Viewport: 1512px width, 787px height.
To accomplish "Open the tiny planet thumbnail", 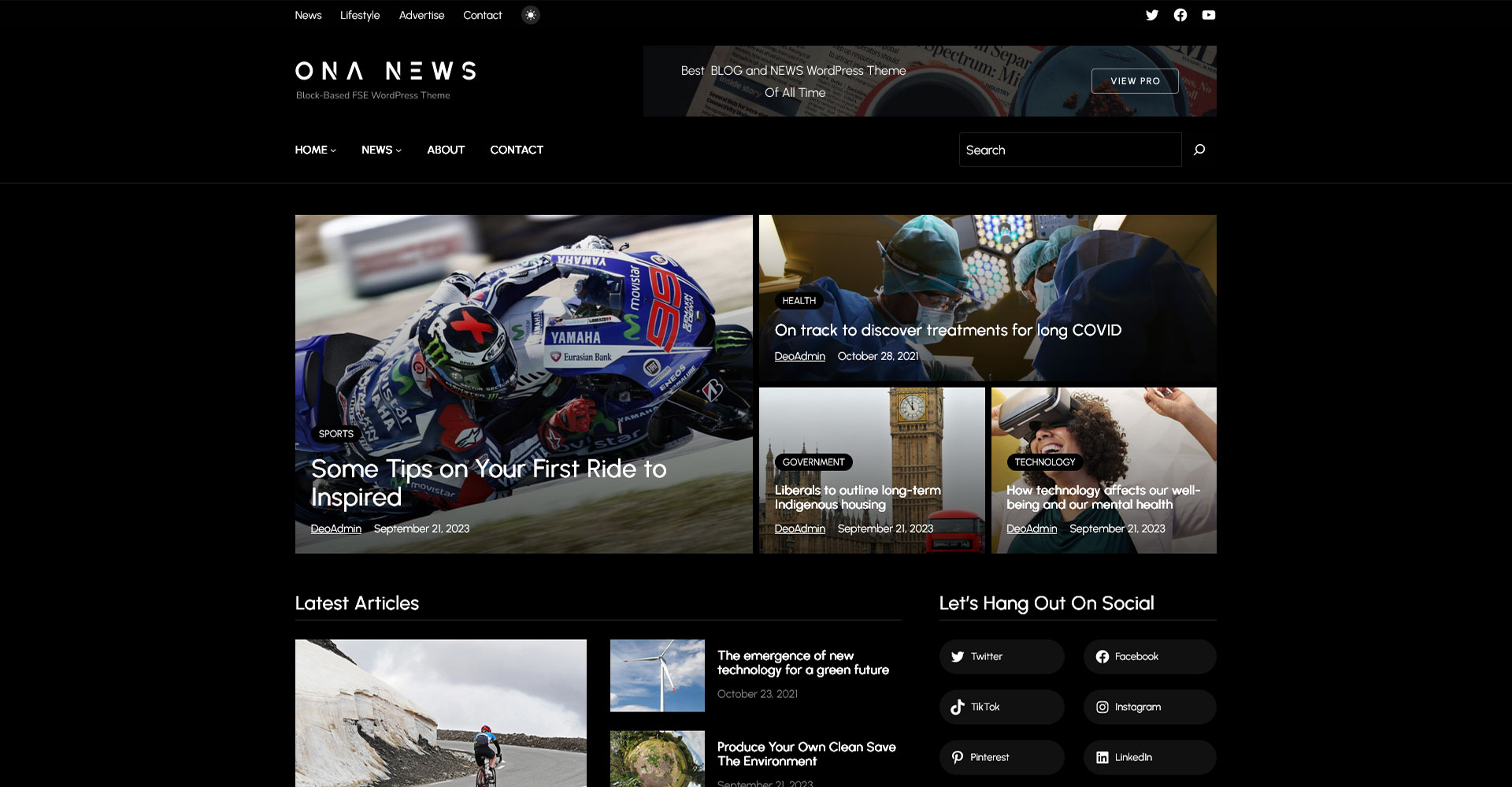I will tap(658, 759).
